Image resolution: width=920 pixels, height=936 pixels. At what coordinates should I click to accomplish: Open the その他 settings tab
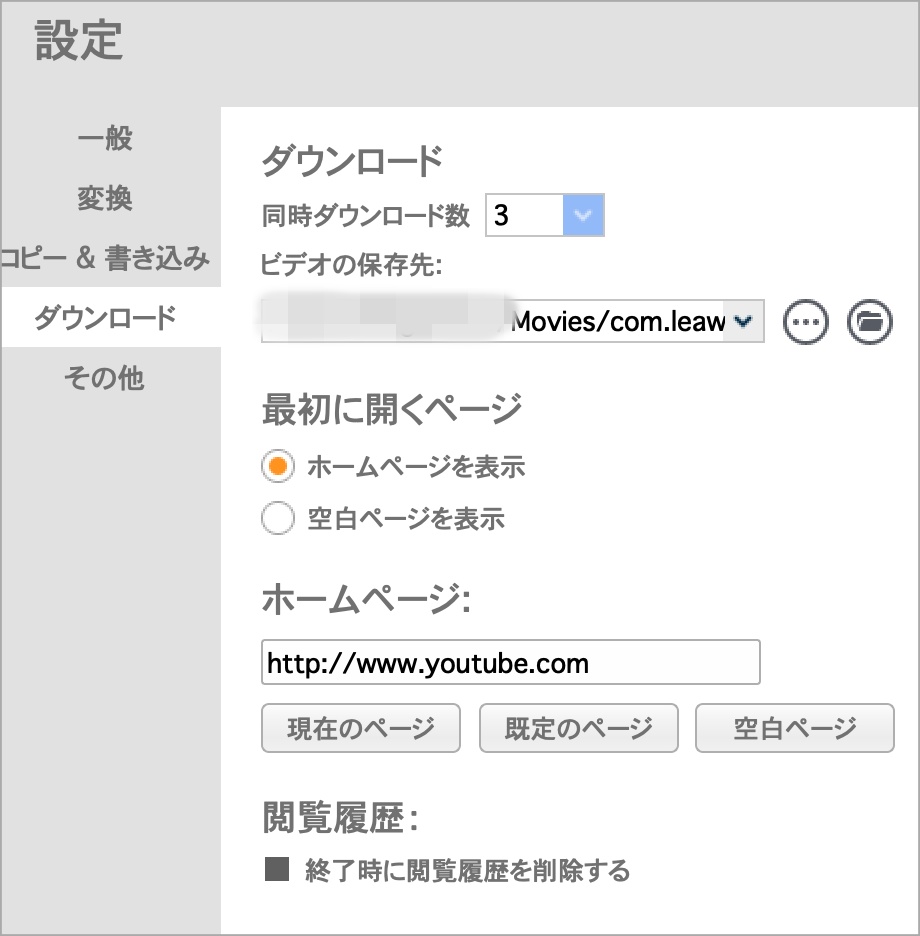click(105, 377)
